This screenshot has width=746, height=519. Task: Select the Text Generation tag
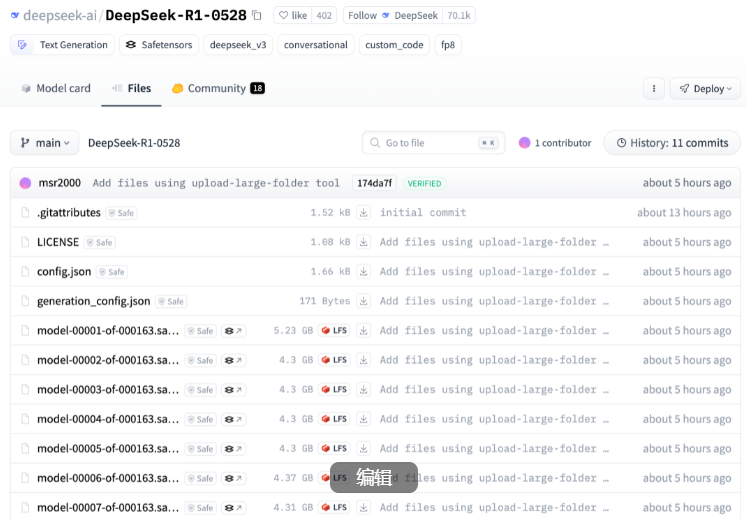pyautogui.click(x=62, y=45)
